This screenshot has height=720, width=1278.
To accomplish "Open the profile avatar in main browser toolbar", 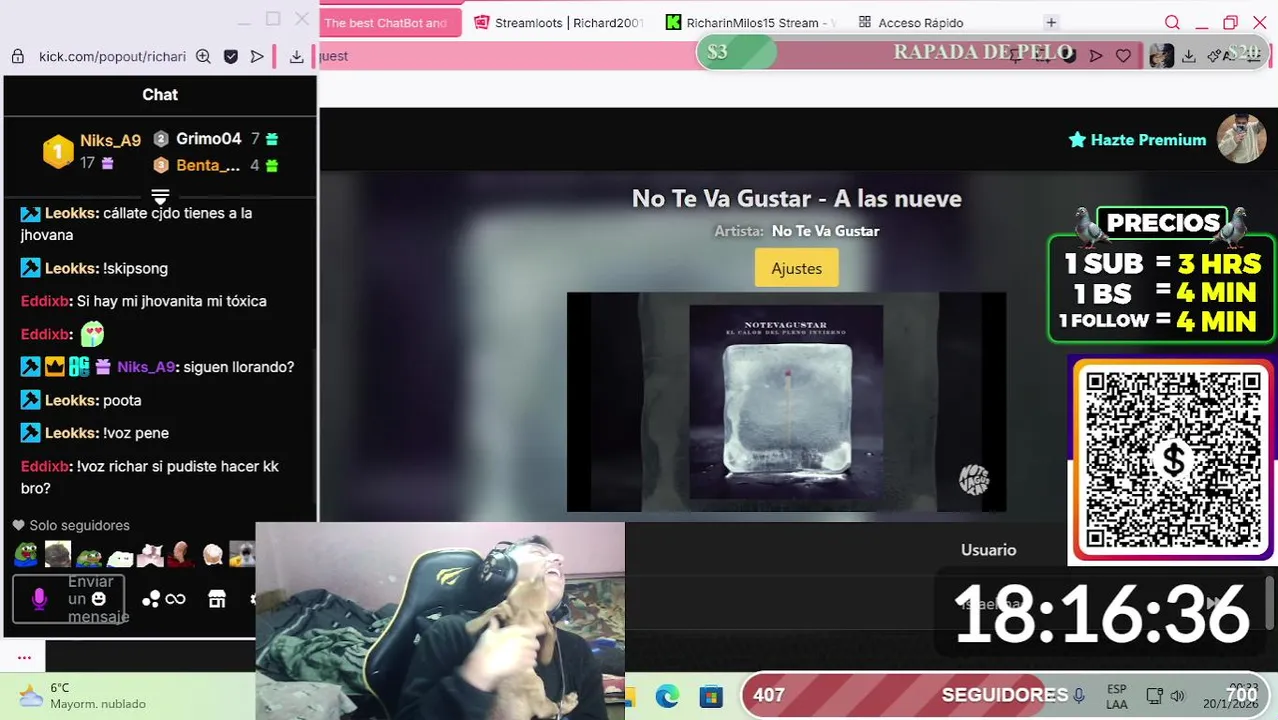I will pyautogui.click(x=1161, y=56).
